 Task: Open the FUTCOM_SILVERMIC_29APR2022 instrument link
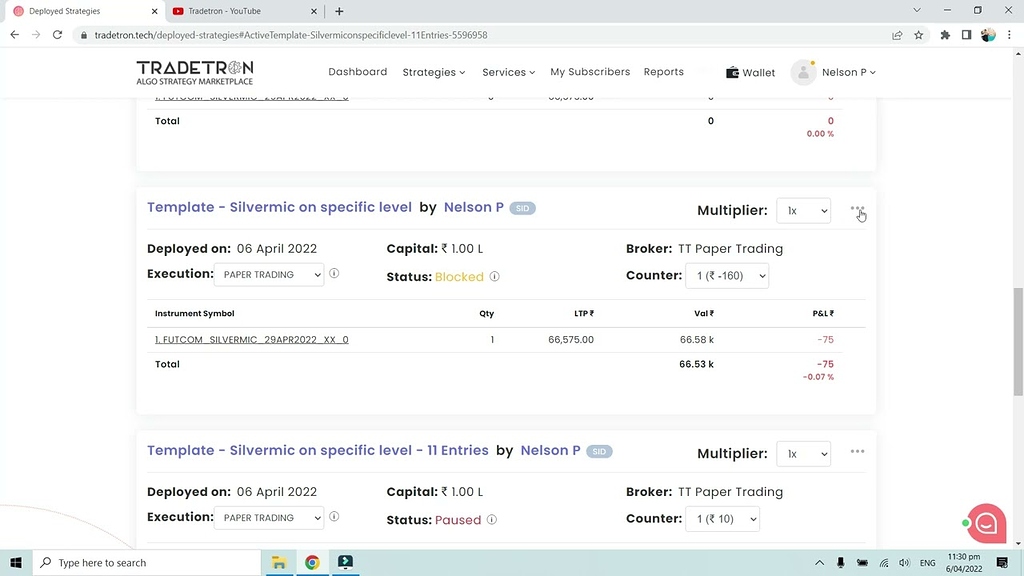251,339
